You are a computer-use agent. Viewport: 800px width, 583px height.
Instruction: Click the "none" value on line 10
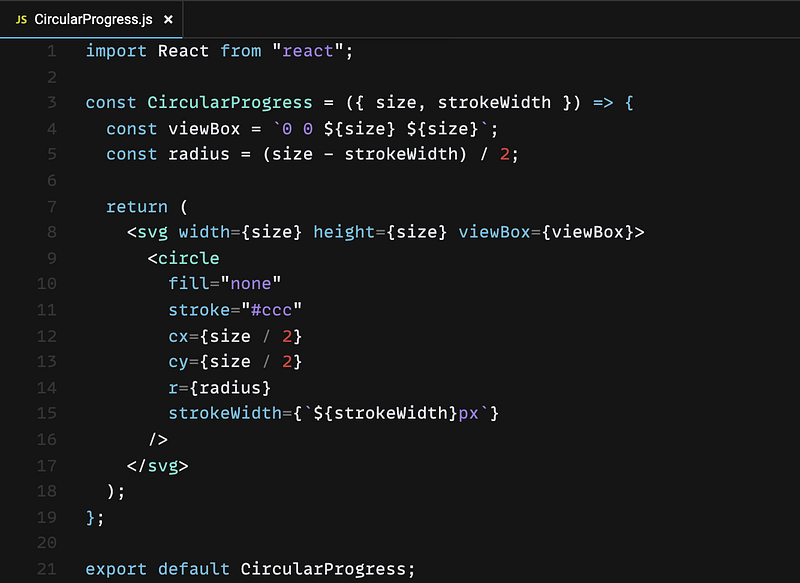251,283
